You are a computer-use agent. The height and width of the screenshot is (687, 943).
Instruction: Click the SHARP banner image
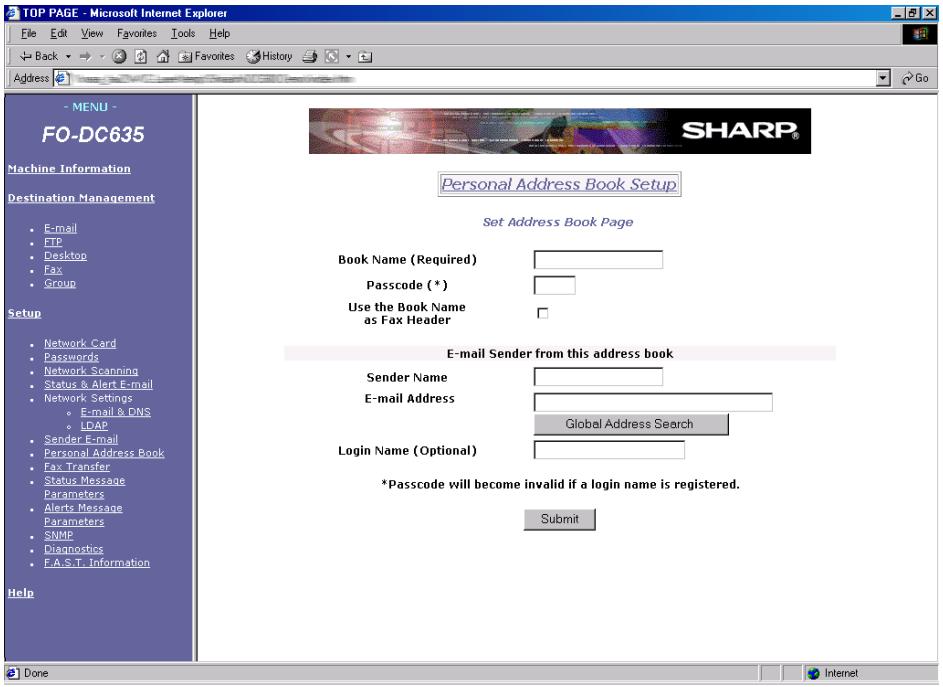(x=559, y=131)
